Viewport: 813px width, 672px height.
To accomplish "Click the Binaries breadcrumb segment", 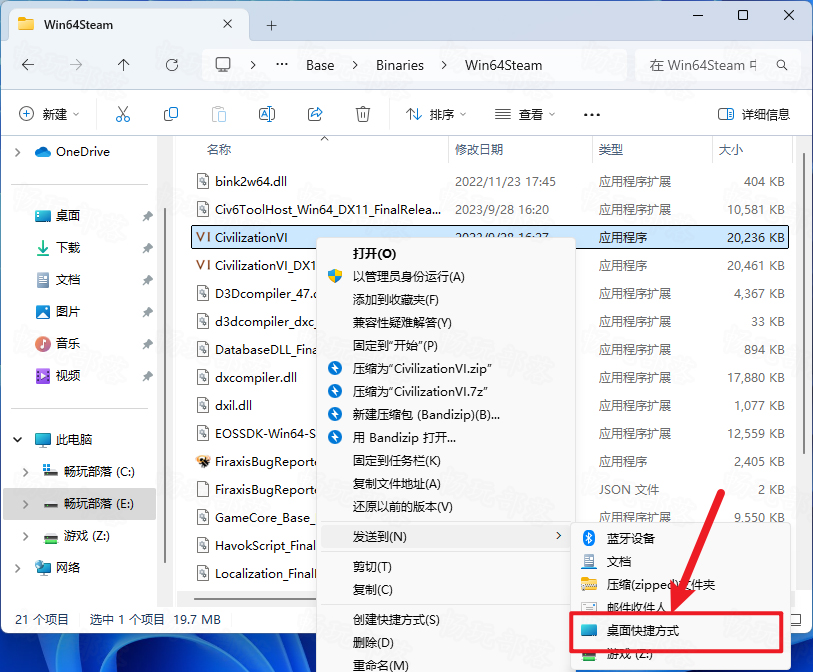I will 400,65.
